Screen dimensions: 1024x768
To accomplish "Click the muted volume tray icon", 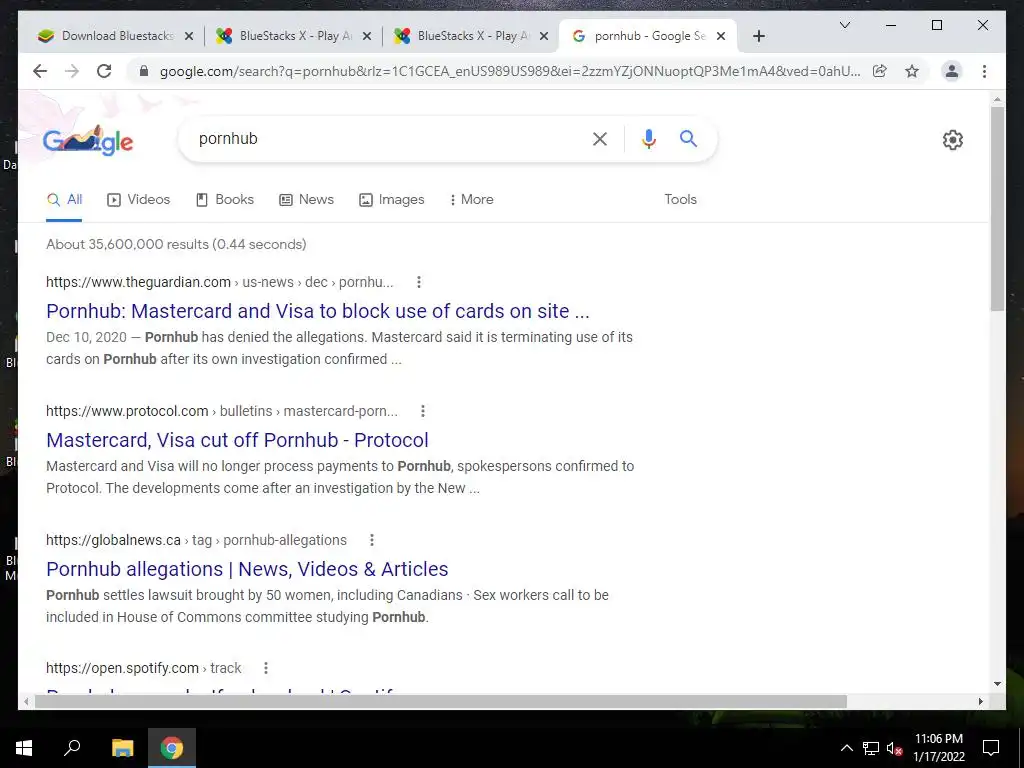I will click(x=895, y=748).
